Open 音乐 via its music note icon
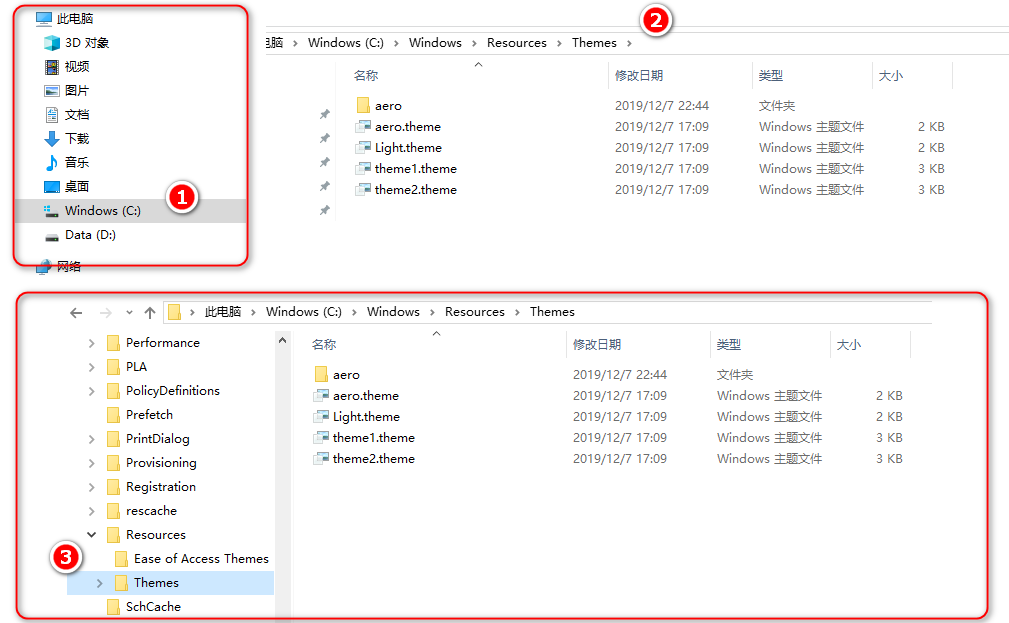This screenshot has height=623, width=1009. (x=52, y=163)
